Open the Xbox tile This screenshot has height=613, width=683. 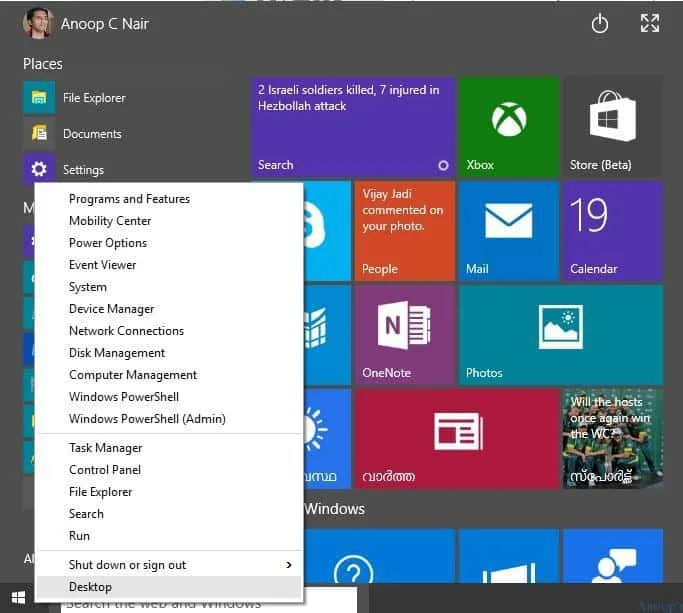point(509,127)
